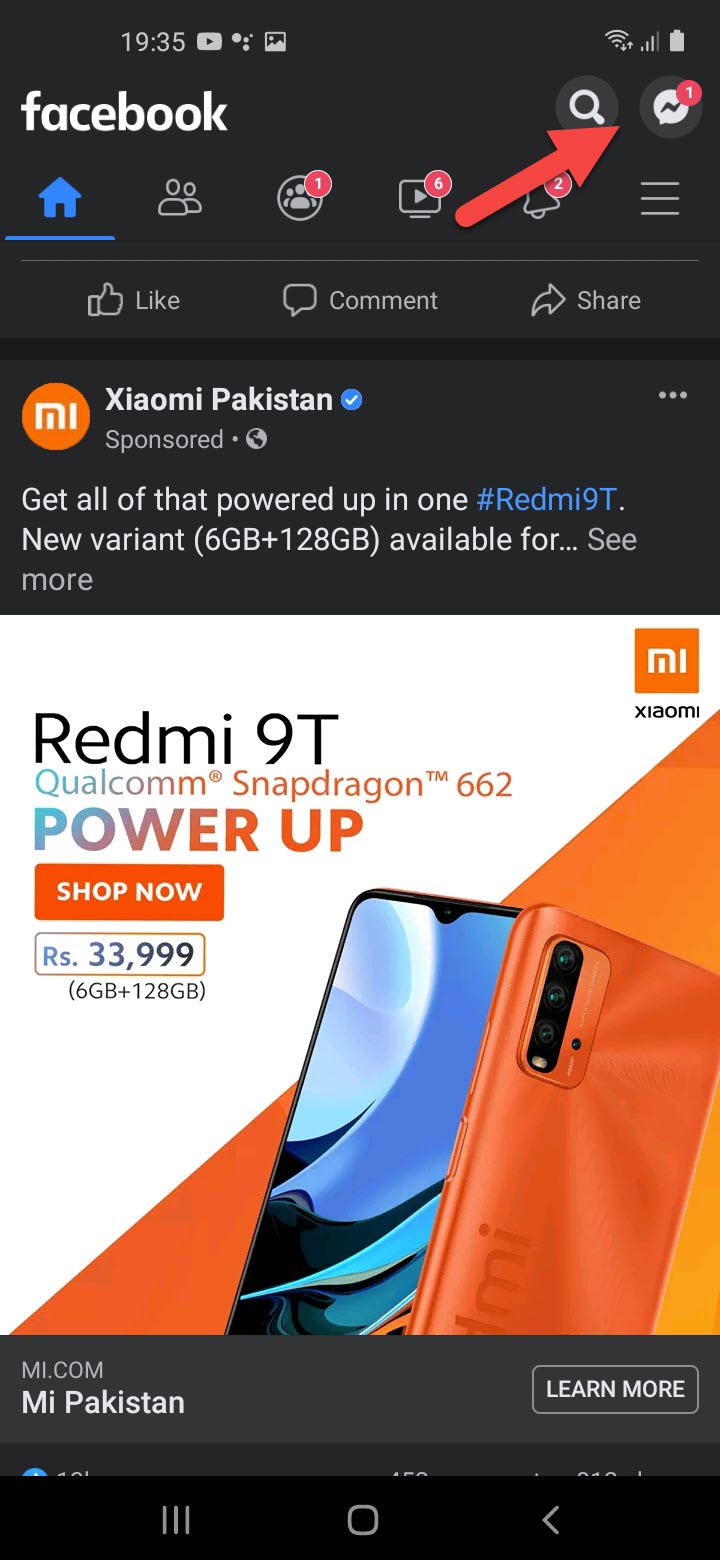Open the Xiaomi Pakistan post options dots
720x1560 pixels.
[673, 395]
